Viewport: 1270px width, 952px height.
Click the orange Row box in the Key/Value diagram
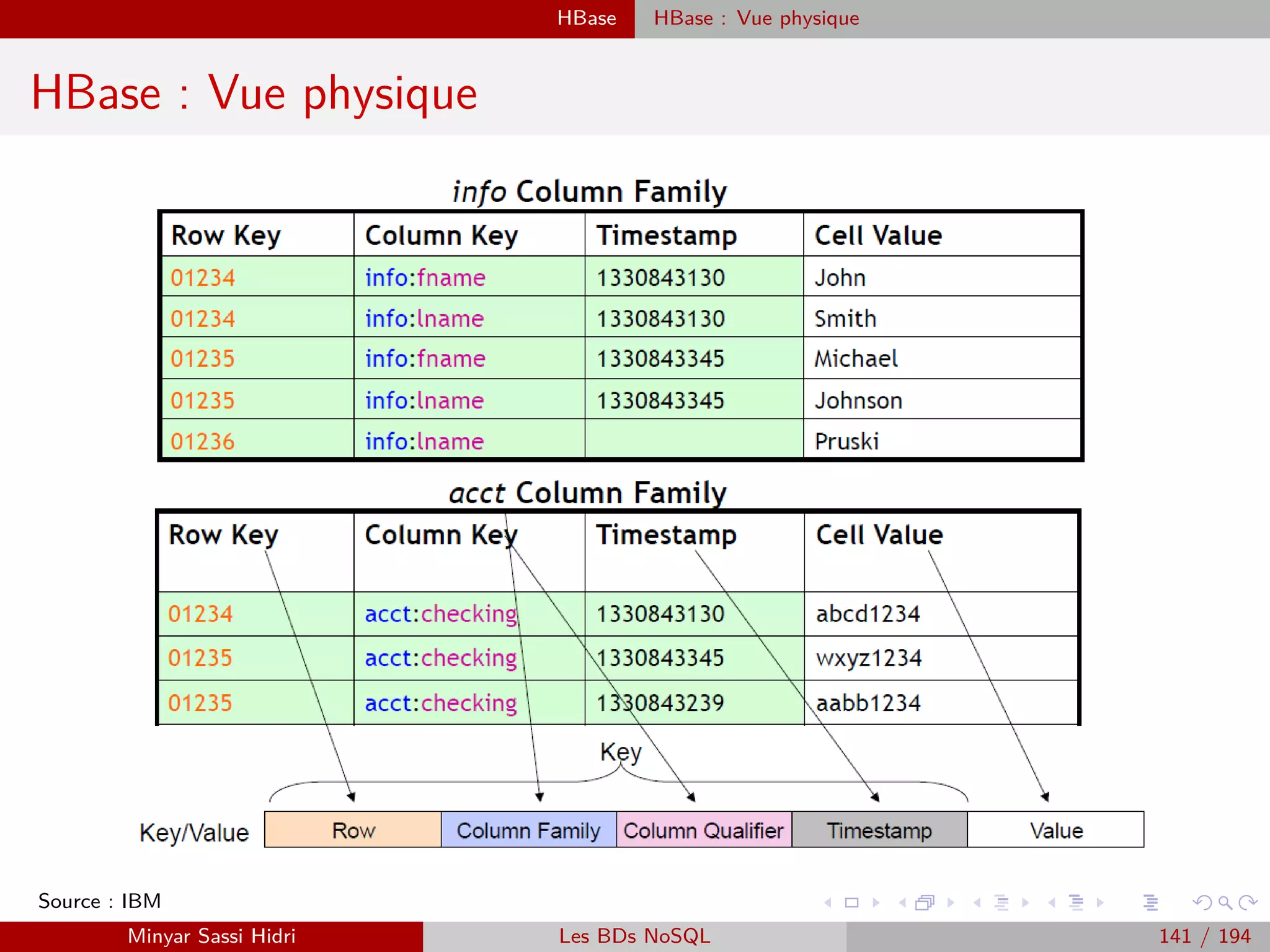pos(353,830)
